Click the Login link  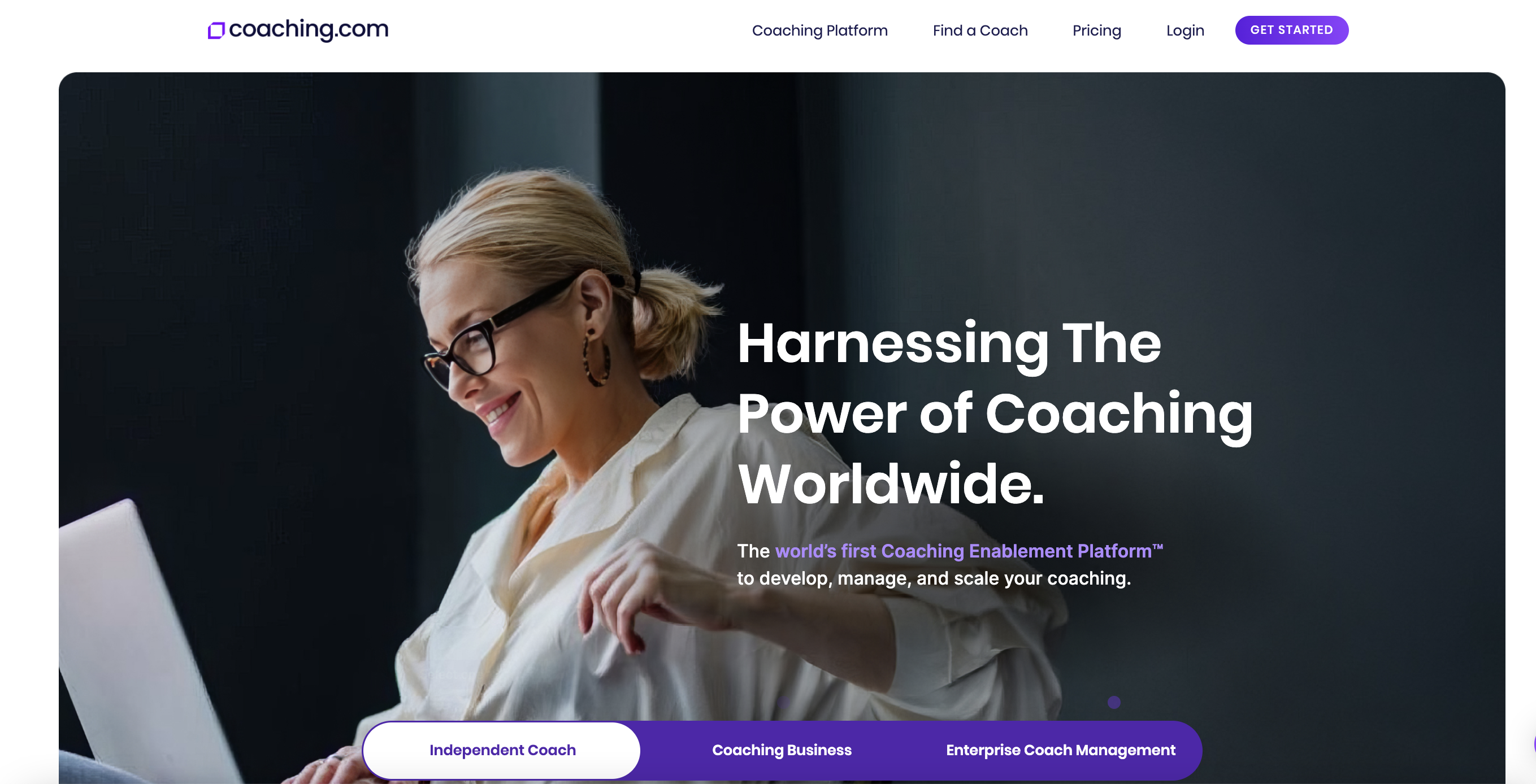click(x=1185, y=31)
